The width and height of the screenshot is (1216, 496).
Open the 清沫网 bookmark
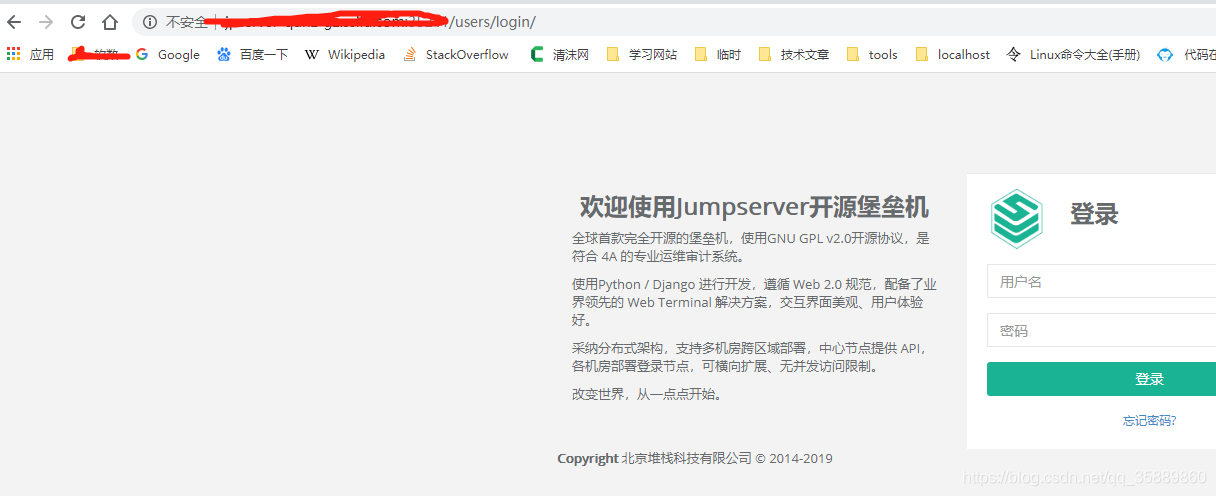(x=559, y=55)
